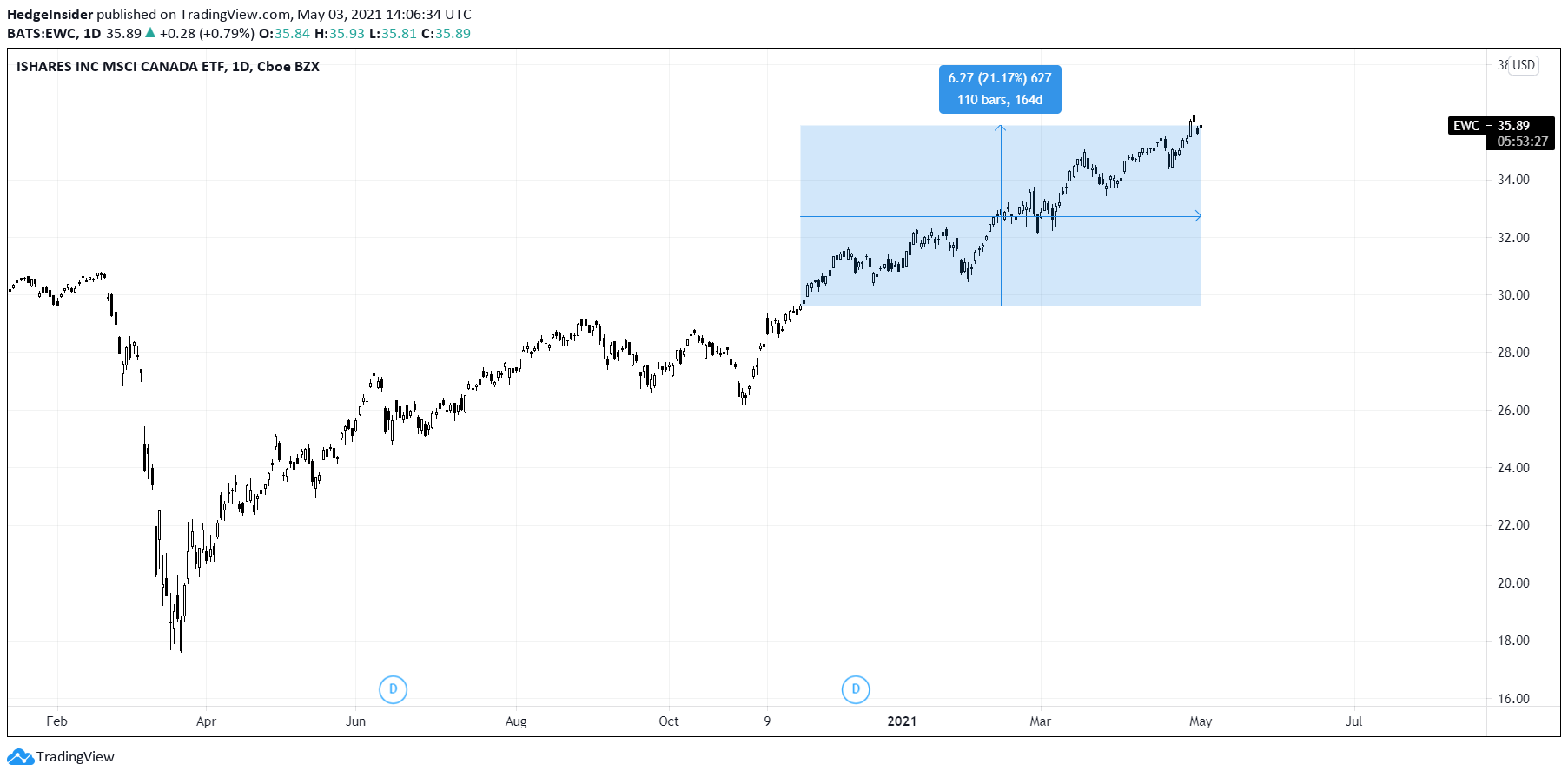Click the measurement's upward arrow tip
Screen dimensions: 1568x777
[x=1001, y=128]
